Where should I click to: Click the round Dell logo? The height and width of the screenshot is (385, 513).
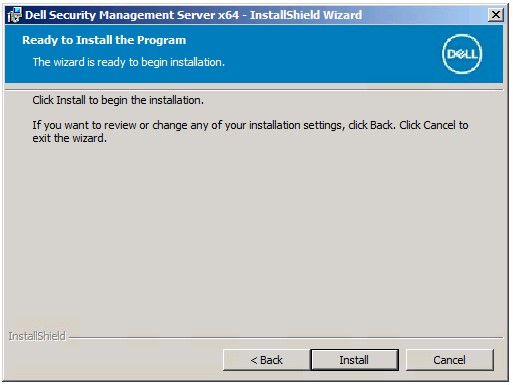click(x=462, y=54)
